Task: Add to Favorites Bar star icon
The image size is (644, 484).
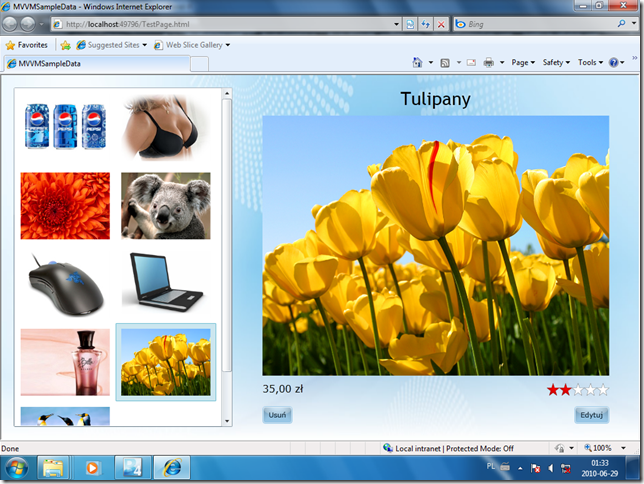Action: coord(65,45)
